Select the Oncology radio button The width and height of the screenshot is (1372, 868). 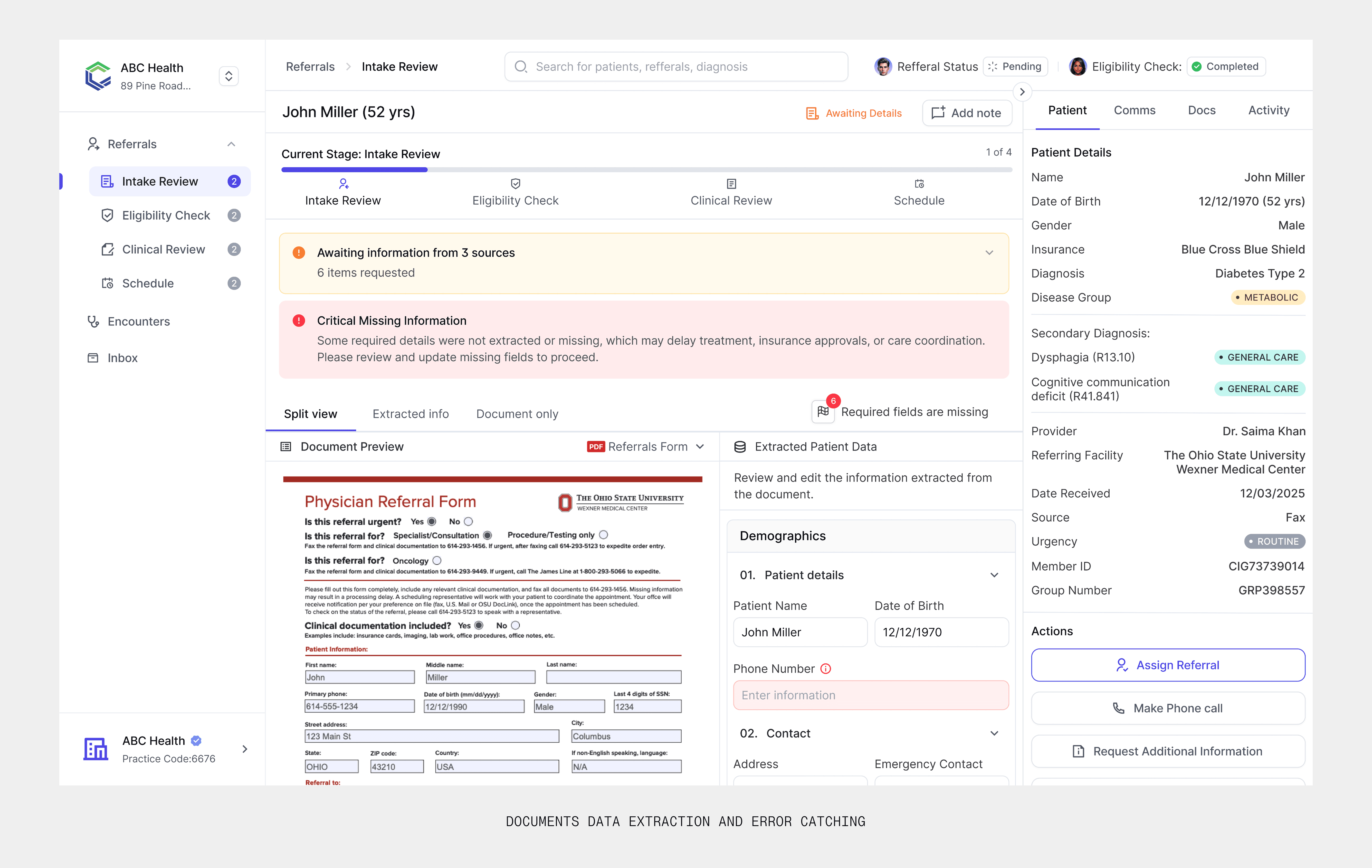click(437, 560)
